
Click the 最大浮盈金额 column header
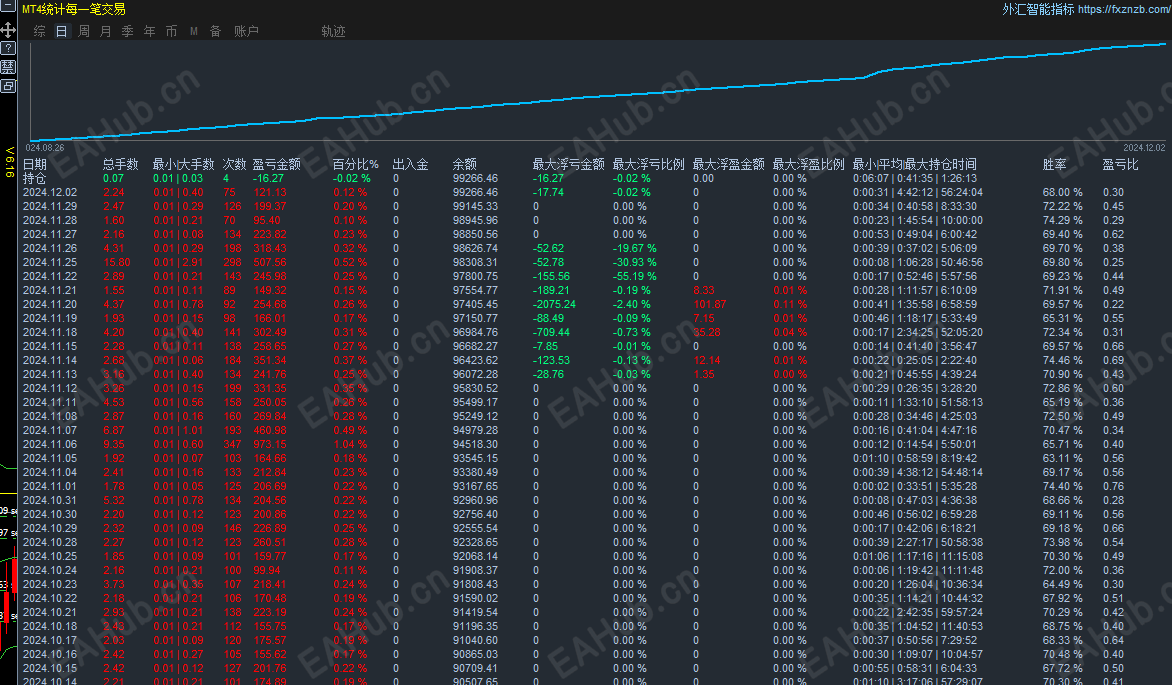[x=728, y=165]
